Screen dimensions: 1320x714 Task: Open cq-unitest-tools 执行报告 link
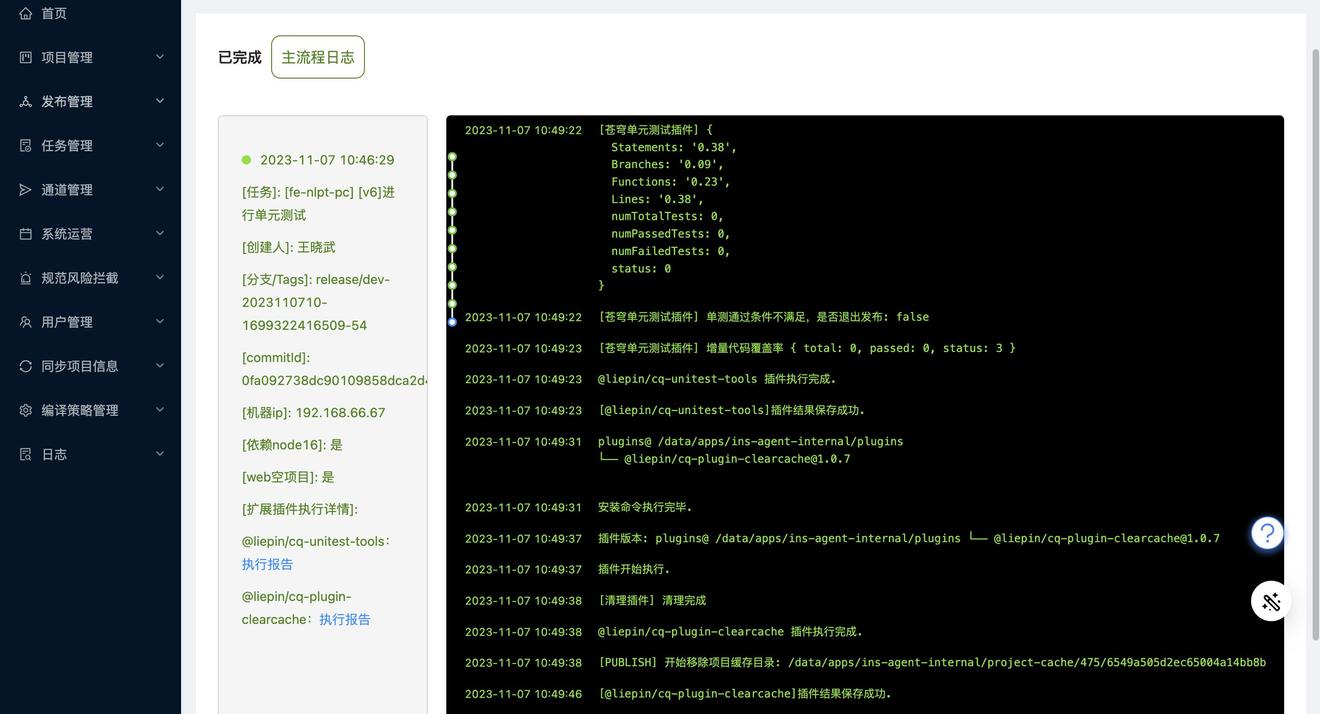click(267, 564)
